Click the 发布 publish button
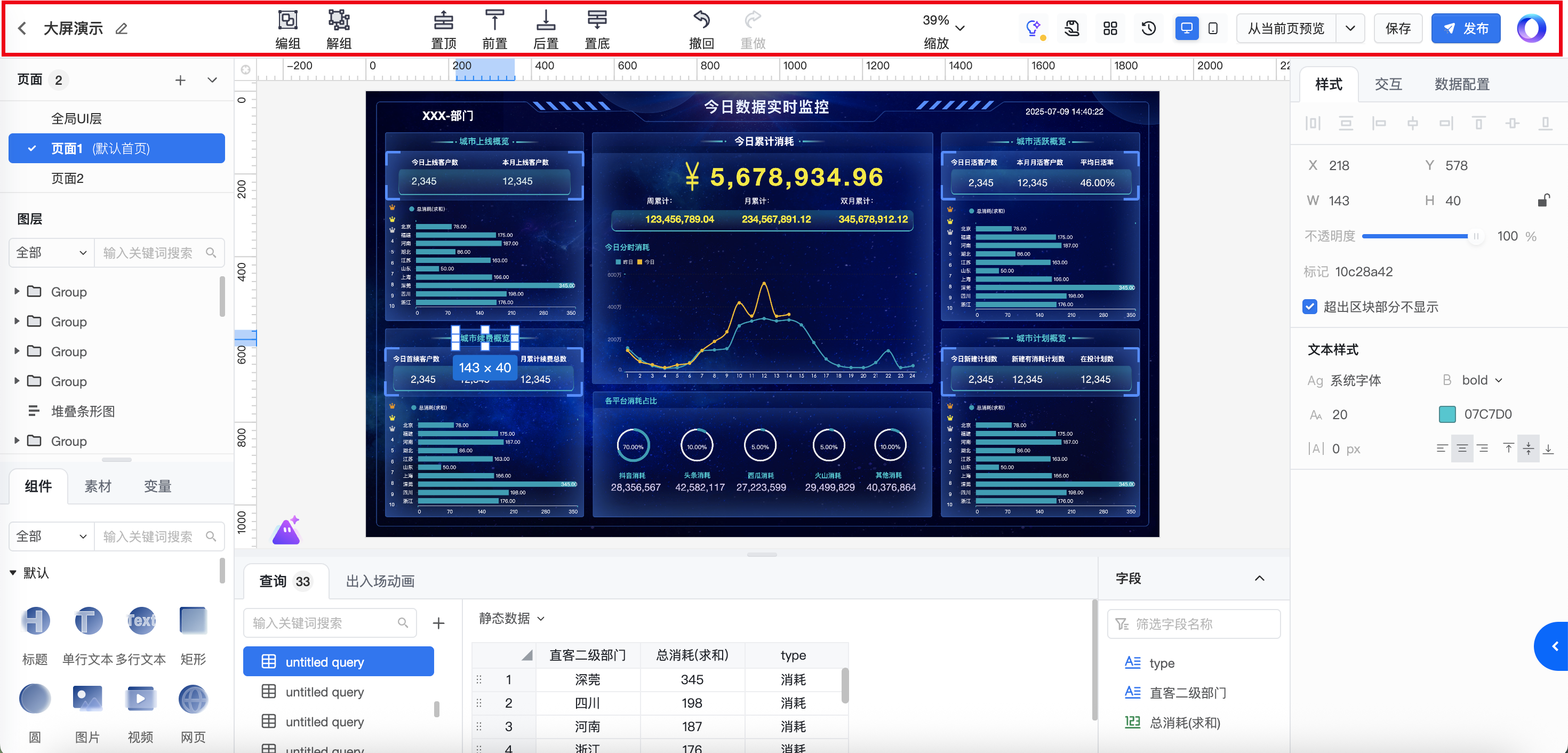The height and width of the screenshot is (753, 1568). (1465, 29)
